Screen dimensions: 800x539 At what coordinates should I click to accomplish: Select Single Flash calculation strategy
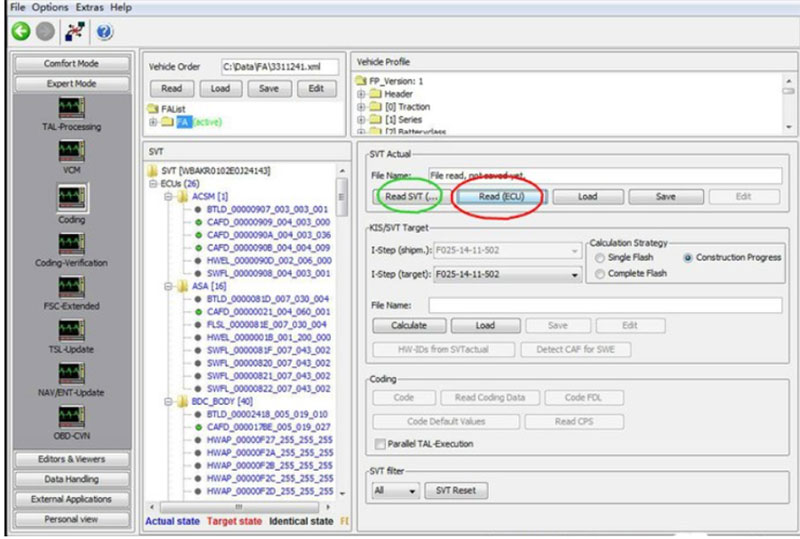tap(600, 258)
